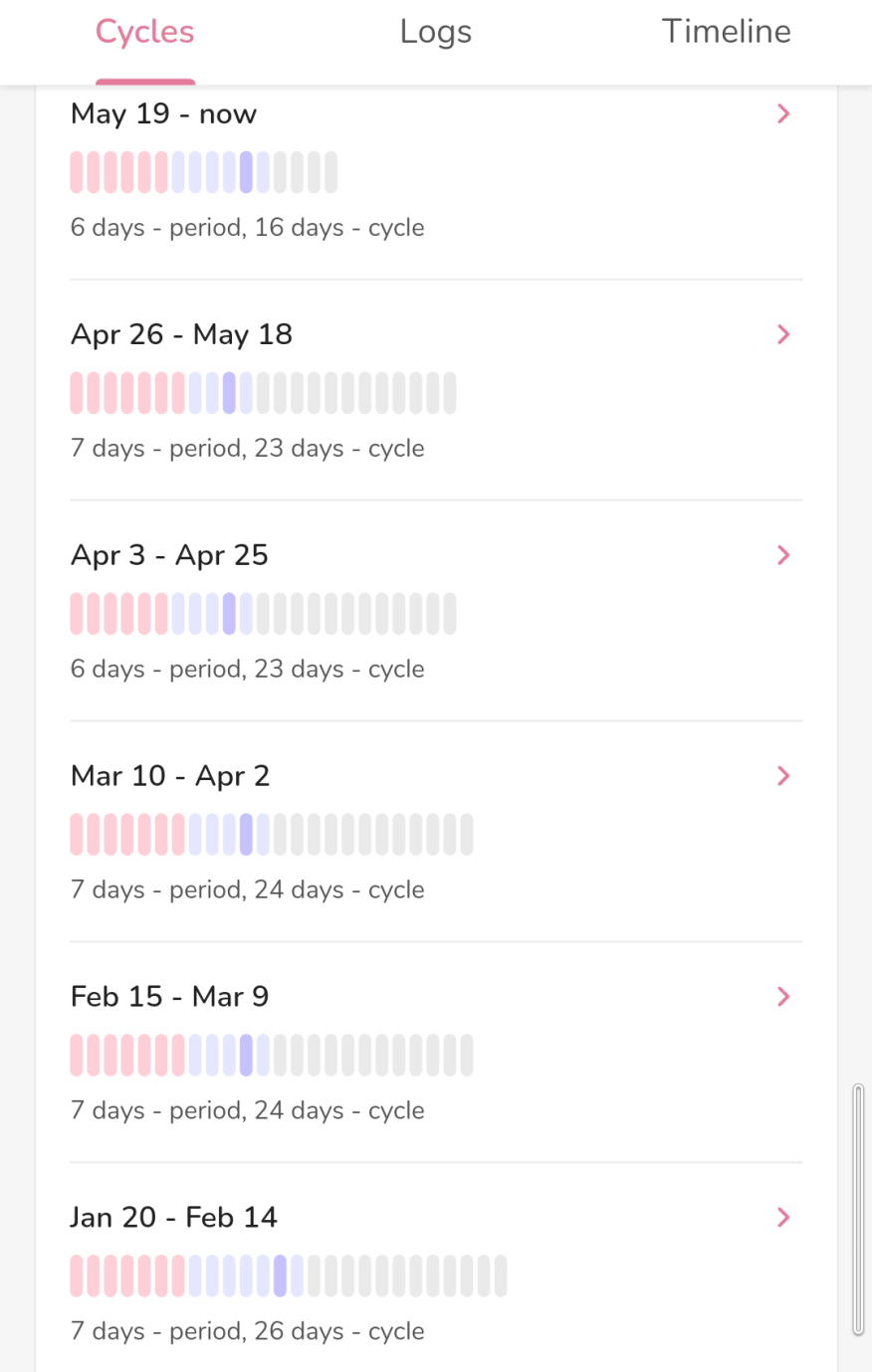Click the Mar 10 - Apr 2 heading
Screen dimensions: 872x1372
coord(170,776)
